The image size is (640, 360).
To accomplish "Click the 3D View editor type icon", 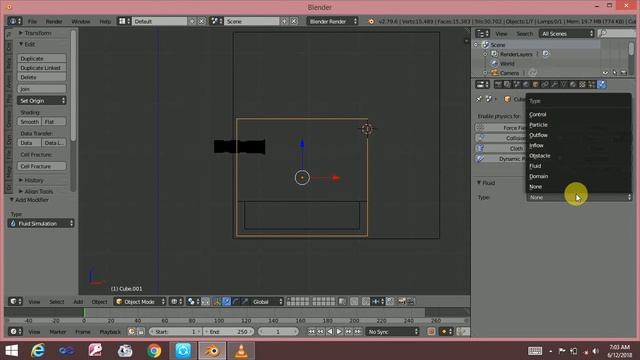I will (15, 302).
